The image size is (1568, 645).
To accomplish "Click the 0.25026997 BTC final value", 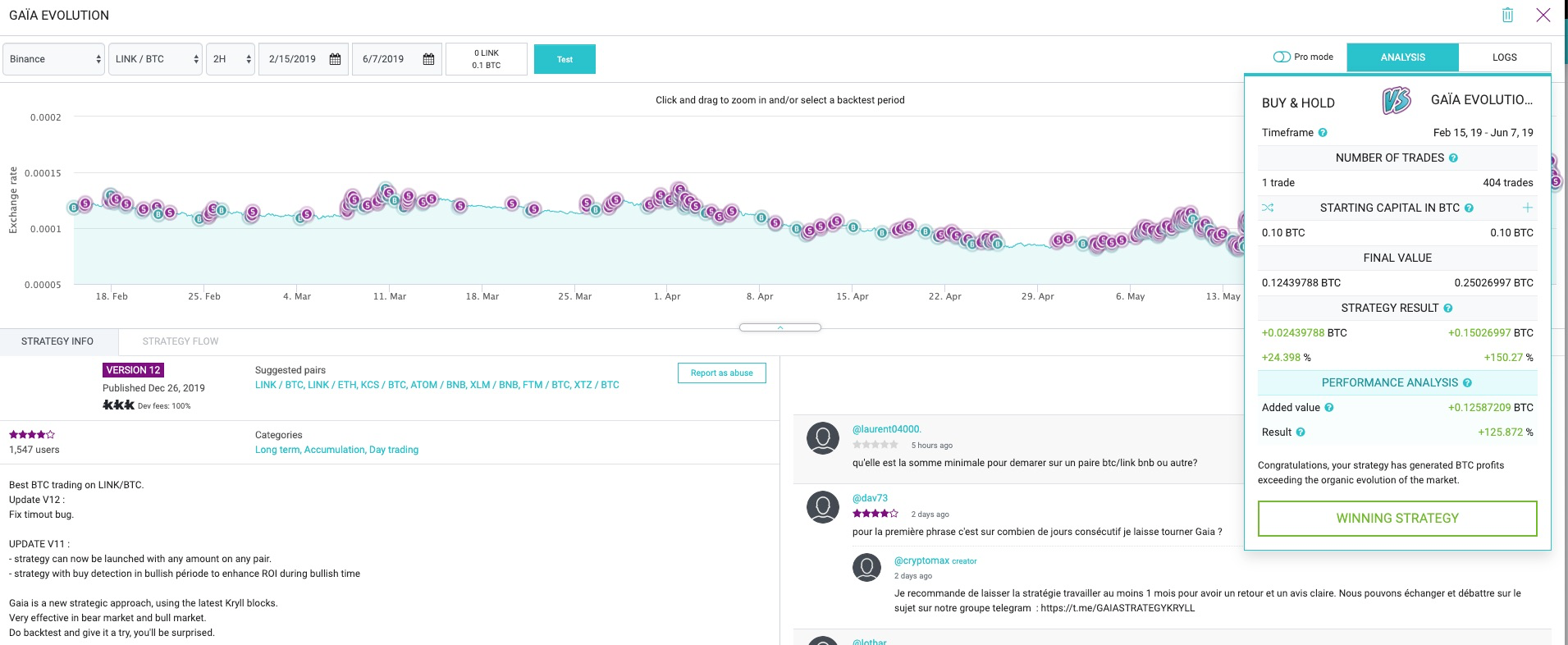I will tap(1494, 283).
